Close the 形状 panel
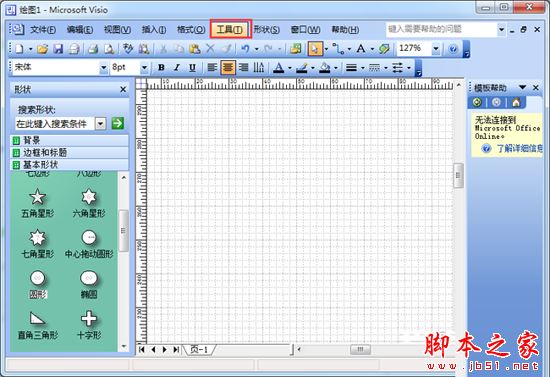550x377 pixels. [x=123, y=90]
